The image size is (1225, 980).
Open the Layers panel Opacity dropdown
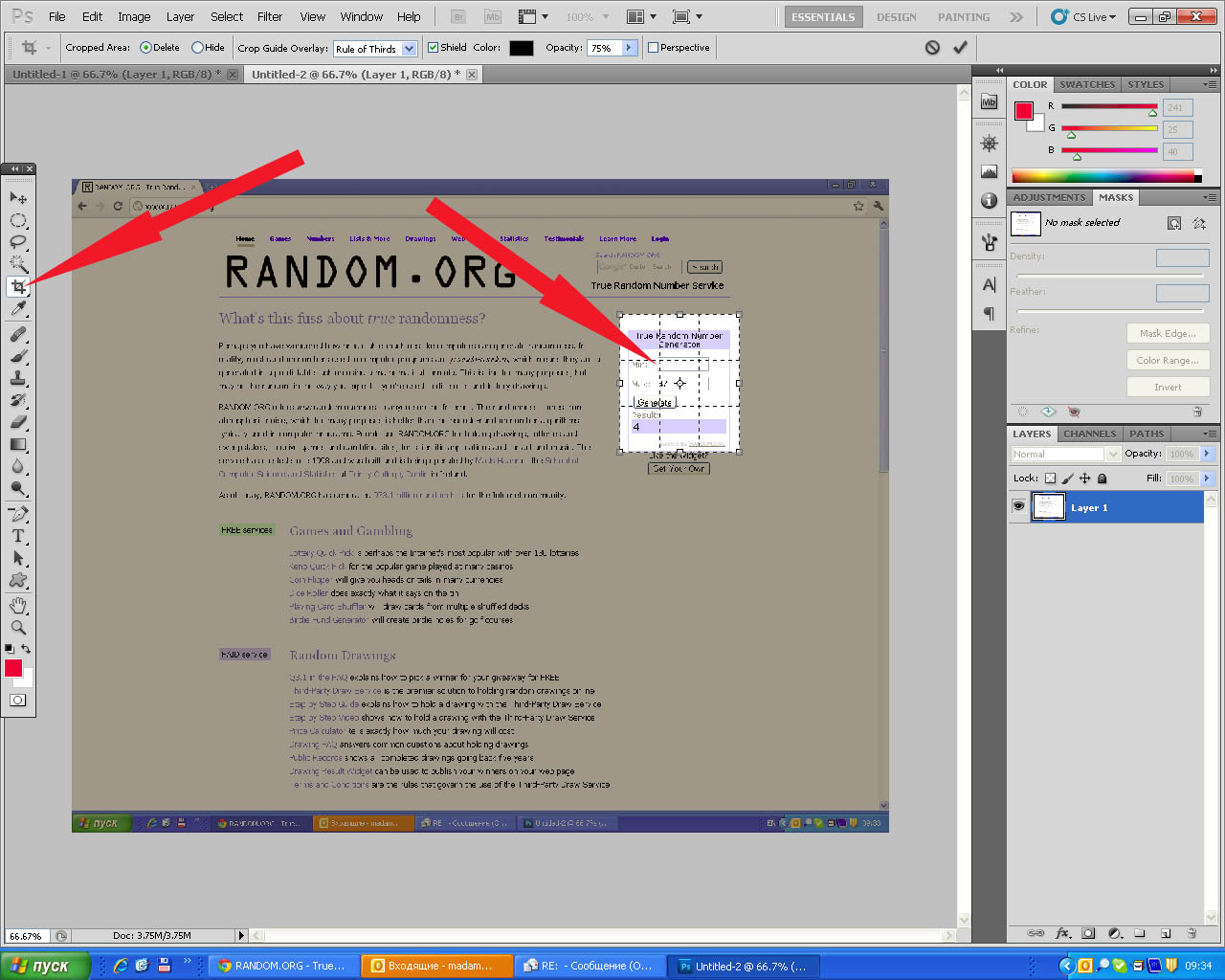1207,454
